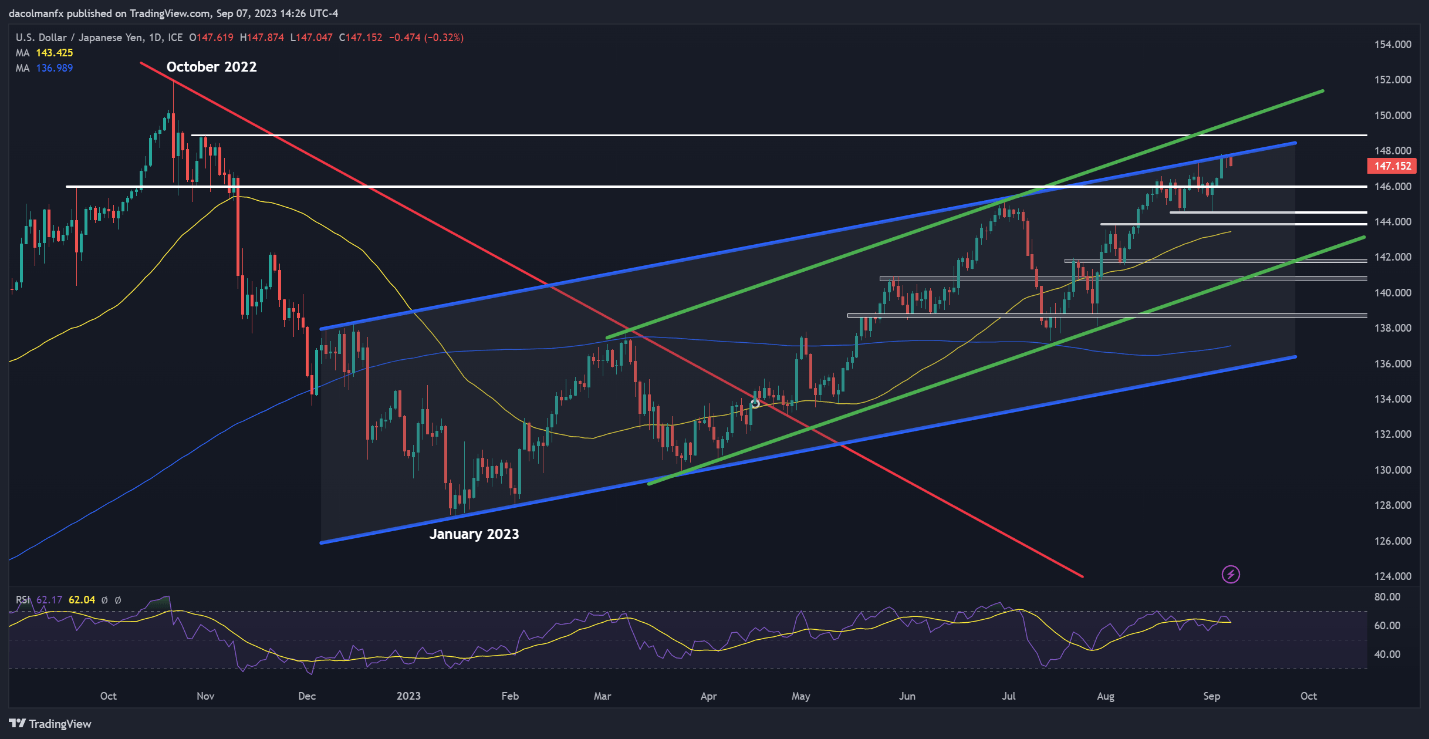Click the "October 2022" chart annotation
1429x739 pixels.
coord(211,67)
